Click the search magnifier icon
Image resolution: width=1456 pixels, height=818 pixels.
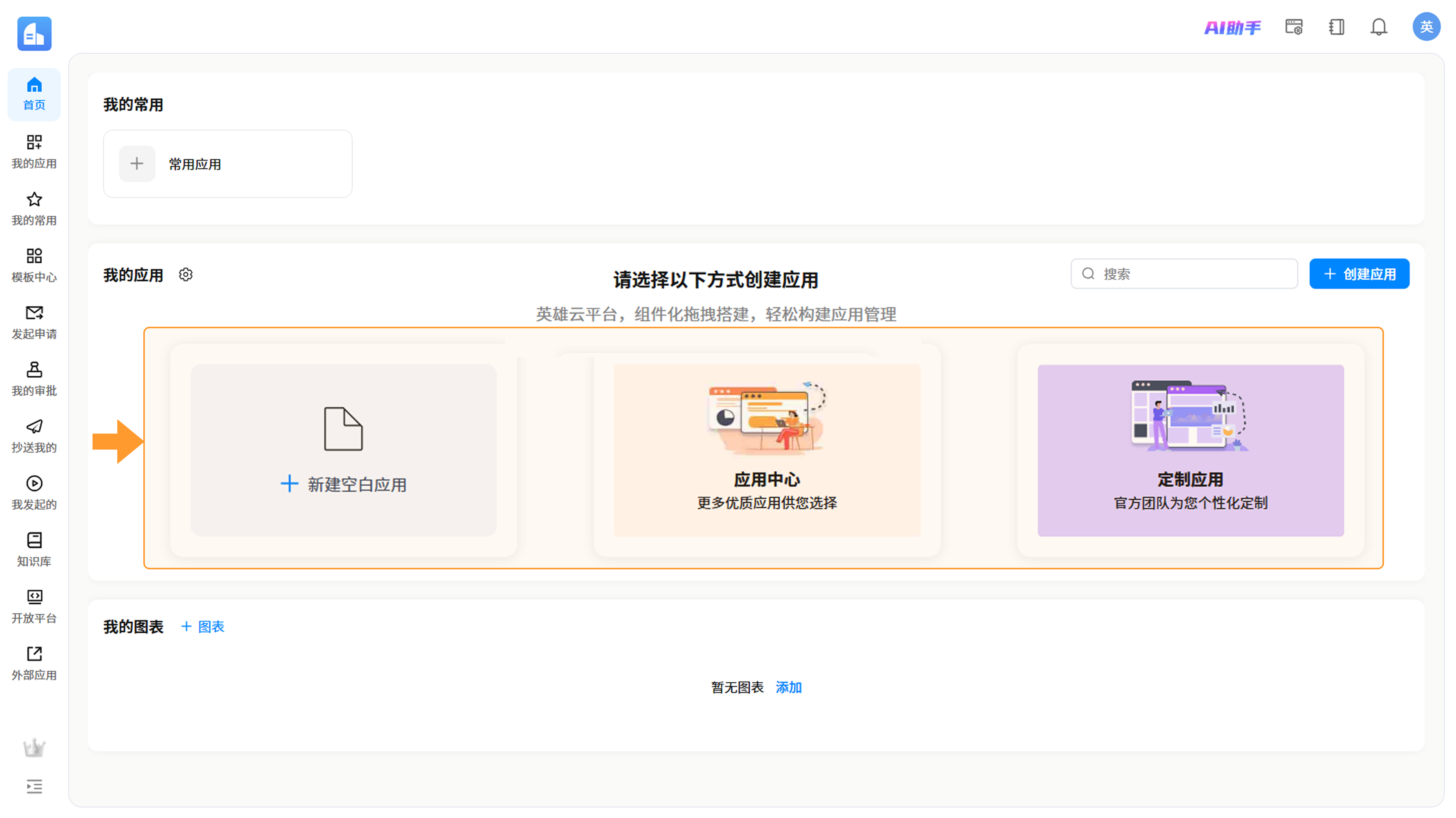pos(1088,274)
